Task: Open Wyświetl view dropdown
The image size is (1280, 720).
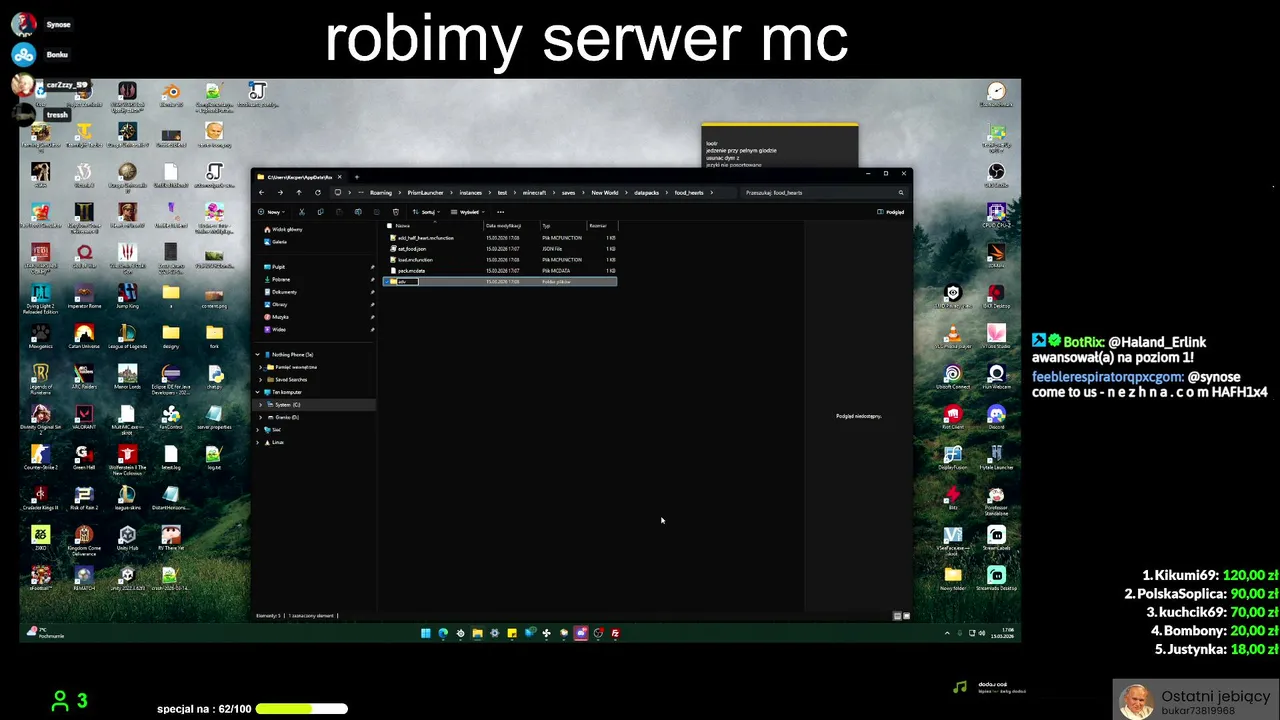Action: (x=467, y=212)
